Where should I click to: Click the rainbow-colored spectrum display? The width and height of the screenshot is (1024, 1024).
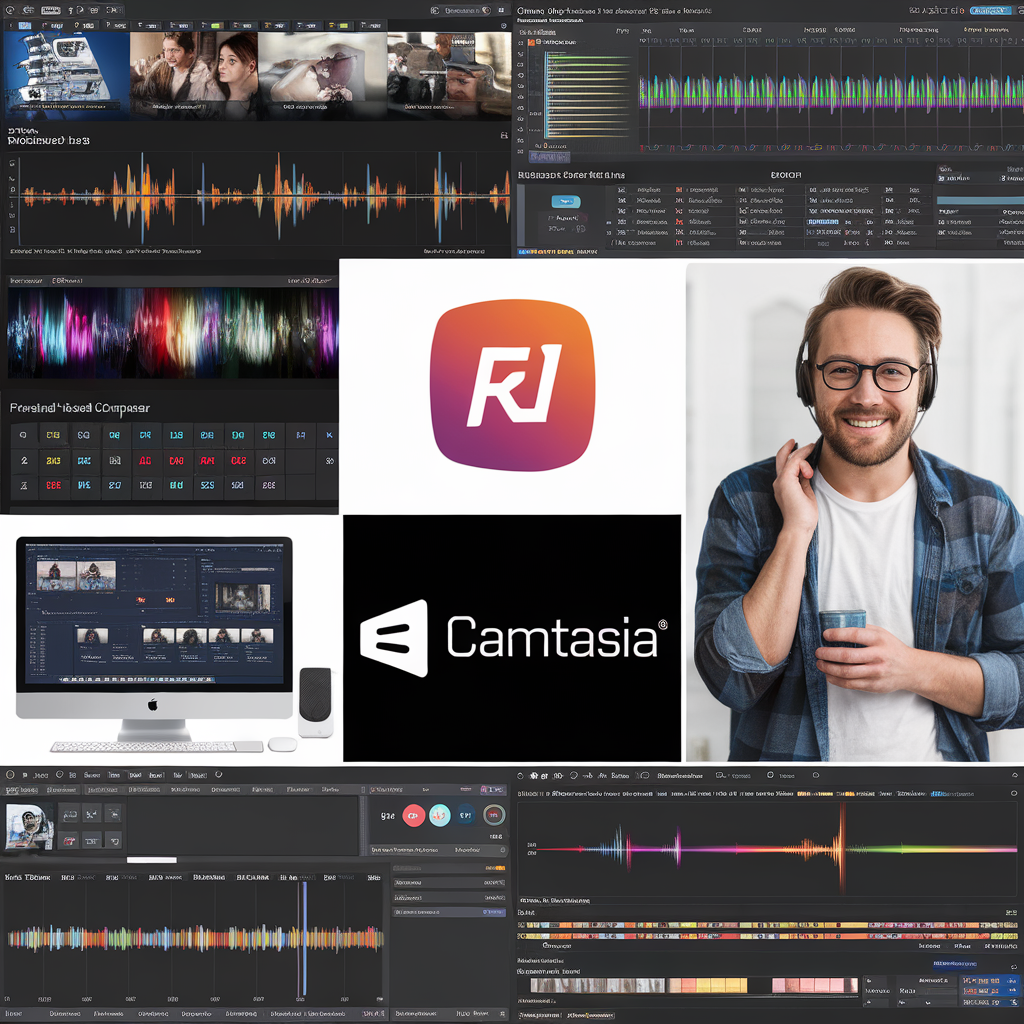tap(172, 333)
